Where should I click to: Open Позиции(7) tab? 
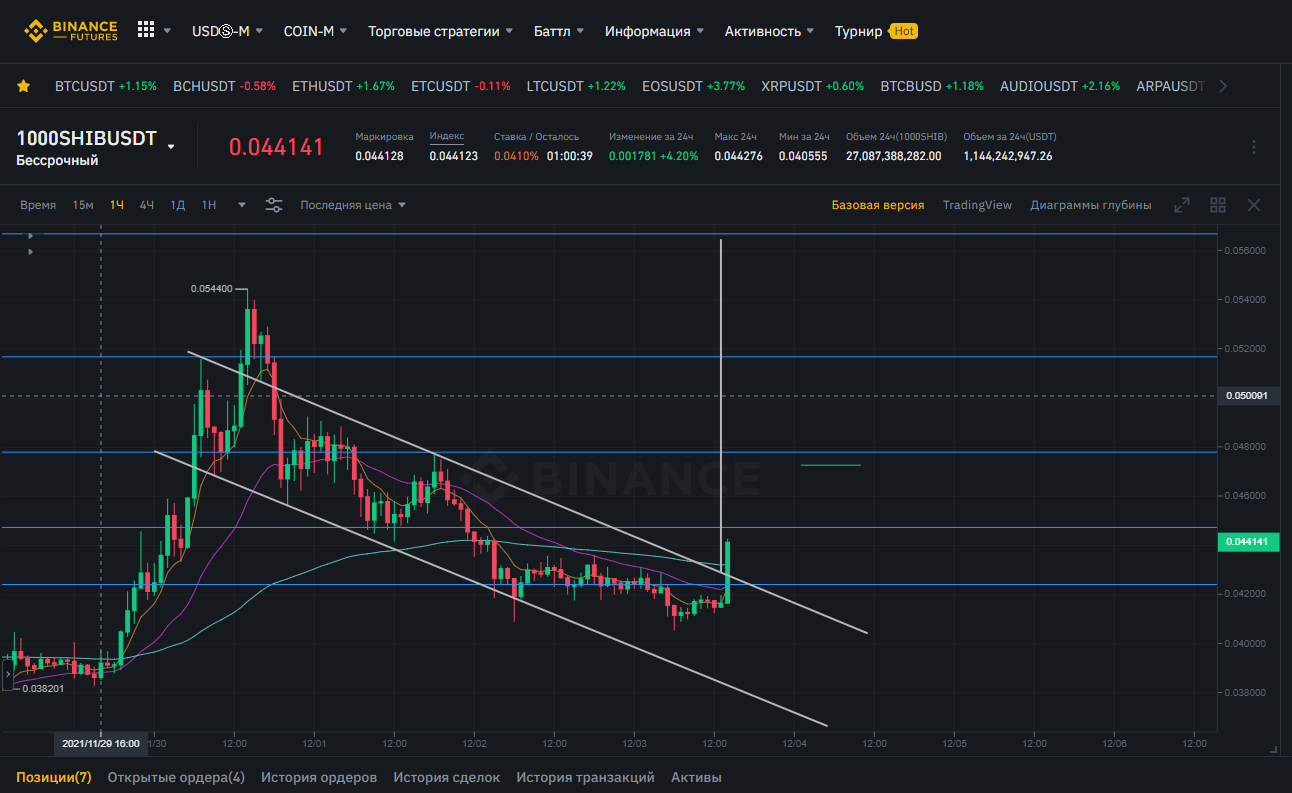(x=54, y=777)
